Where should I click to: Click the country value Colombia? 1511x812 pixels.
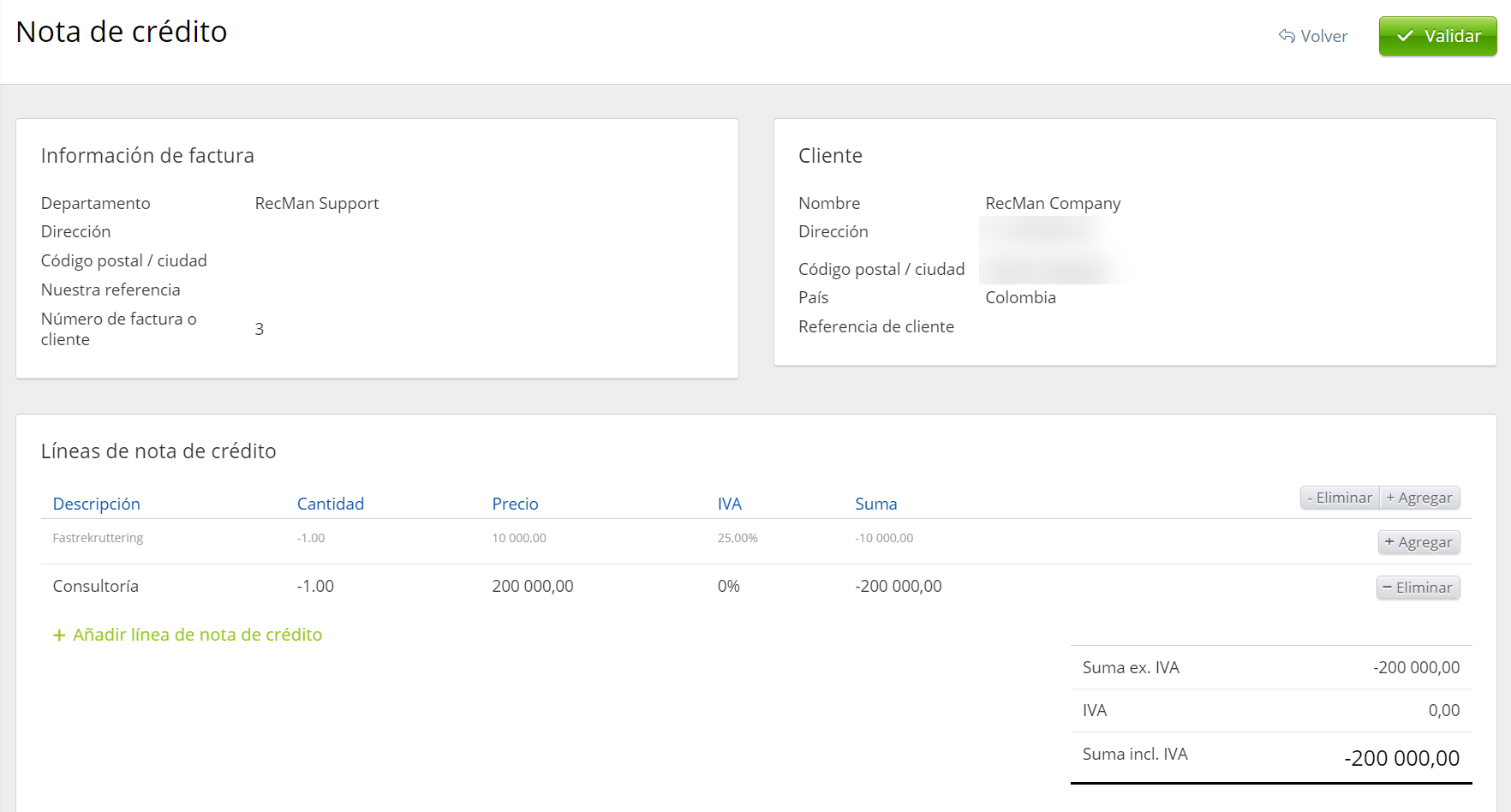pos(1020,297)
